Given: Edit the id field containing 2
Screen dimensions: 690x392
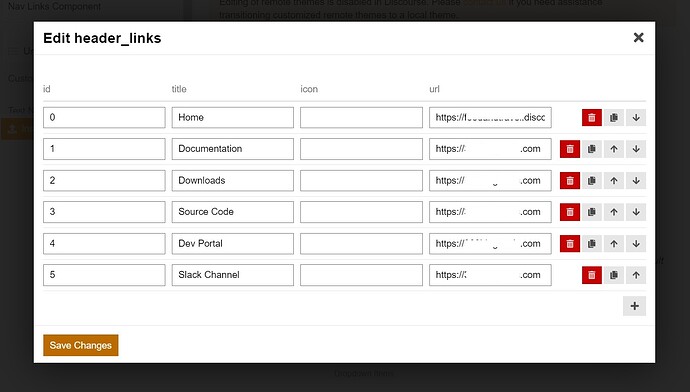Looking at the screenshot, I should [104, 180].
